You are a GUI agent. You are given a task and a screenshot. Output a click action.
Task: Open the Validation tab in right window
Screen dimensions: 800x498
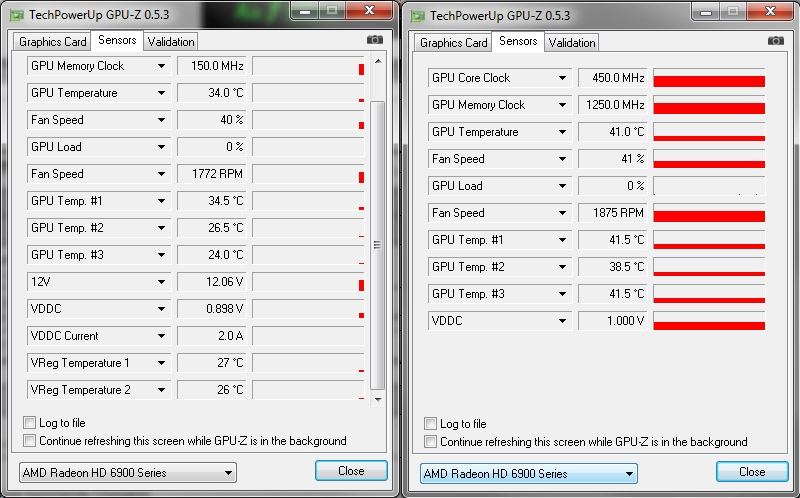[572, 43]
